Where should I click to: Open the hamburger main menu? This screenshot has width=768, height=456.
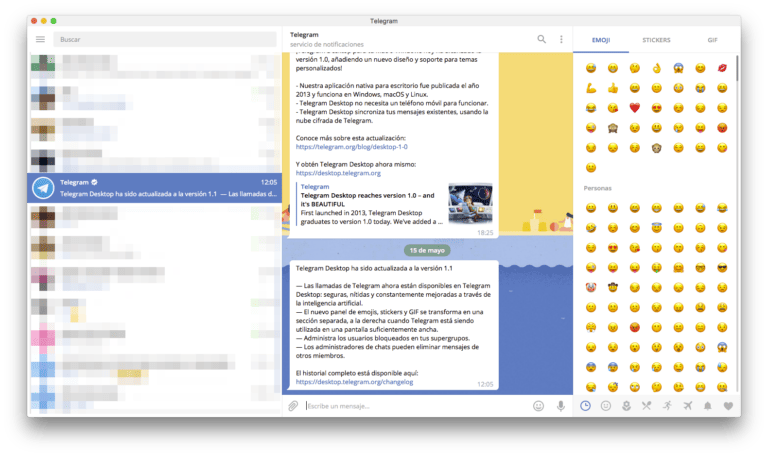(x=40, y=39)
